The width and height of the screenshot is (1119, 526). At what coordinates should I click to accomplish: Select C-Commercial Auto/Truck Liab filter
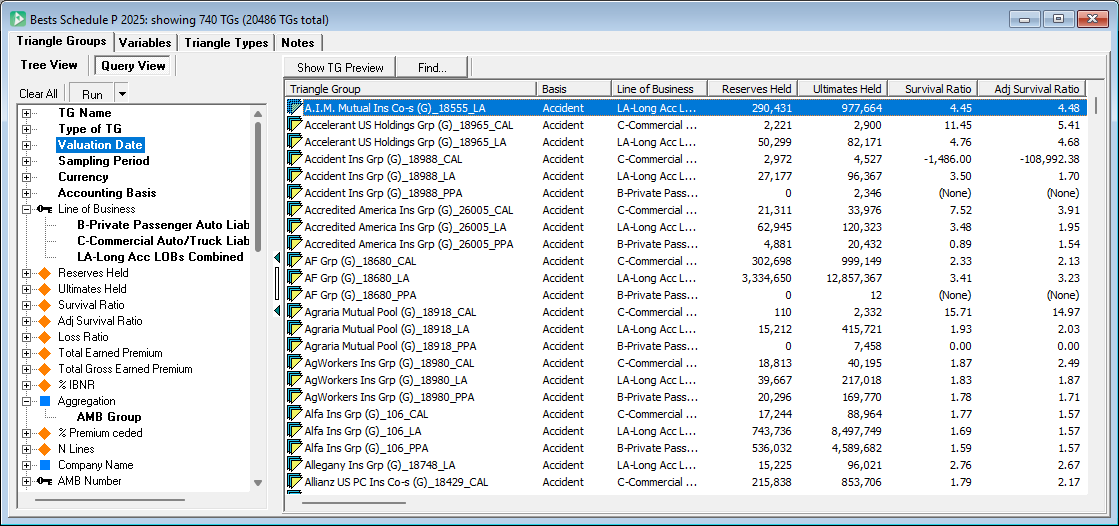pyautogui.click(x=163, y=241)
